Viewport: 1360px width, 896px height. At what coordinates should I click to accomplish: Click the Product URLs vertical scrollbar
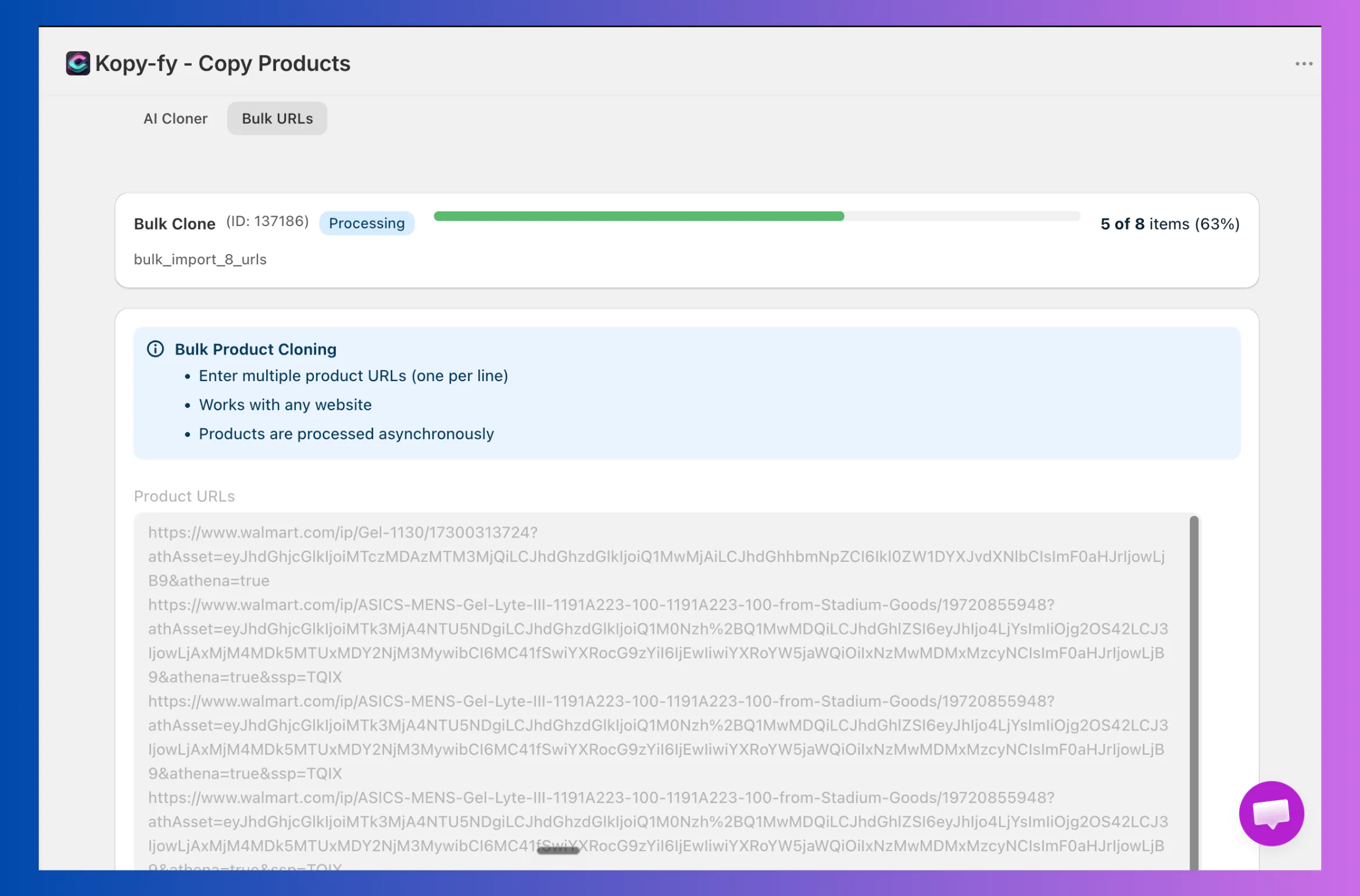click(x=1194, y=691)
